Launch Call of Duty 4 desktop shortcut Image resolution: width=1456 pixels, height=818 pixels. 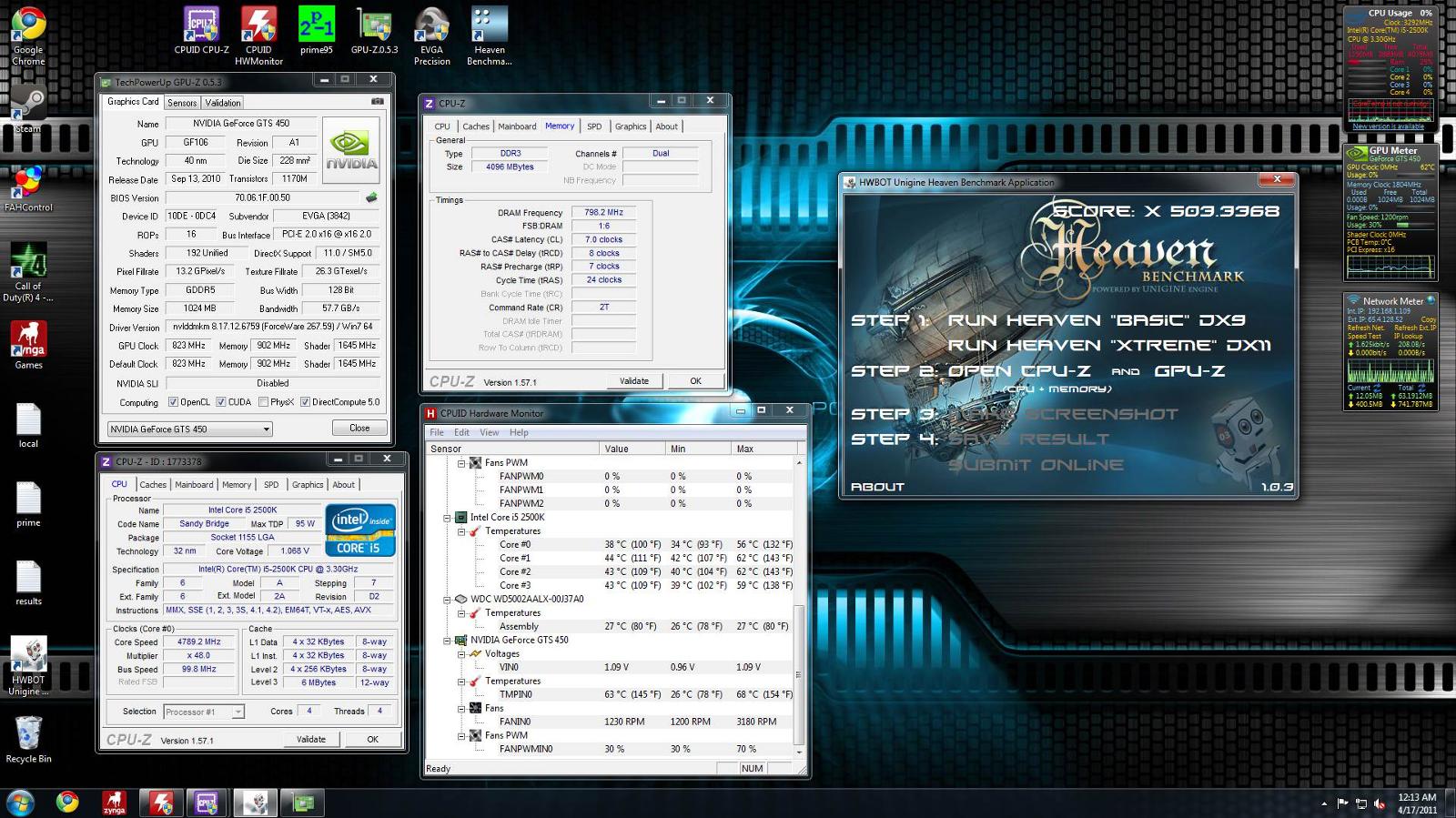28,272
